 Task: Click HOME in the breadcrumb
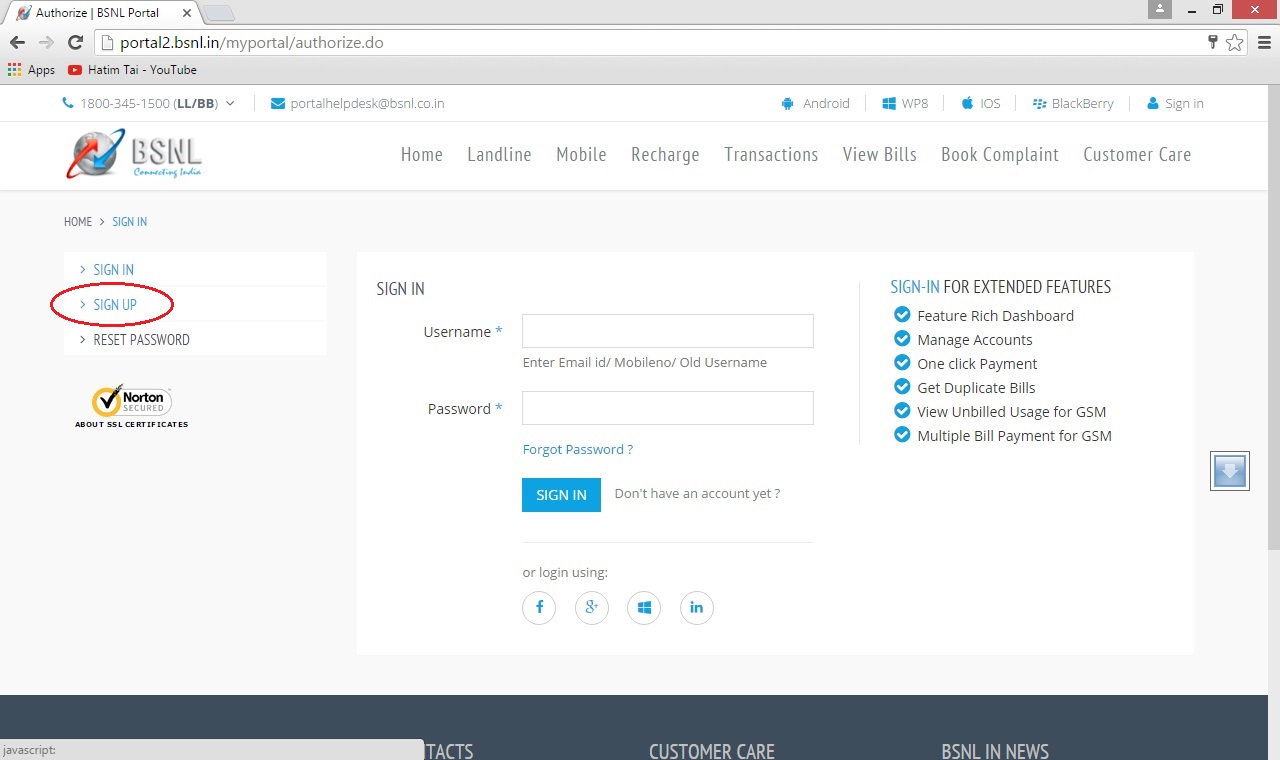tap(78, 222)
